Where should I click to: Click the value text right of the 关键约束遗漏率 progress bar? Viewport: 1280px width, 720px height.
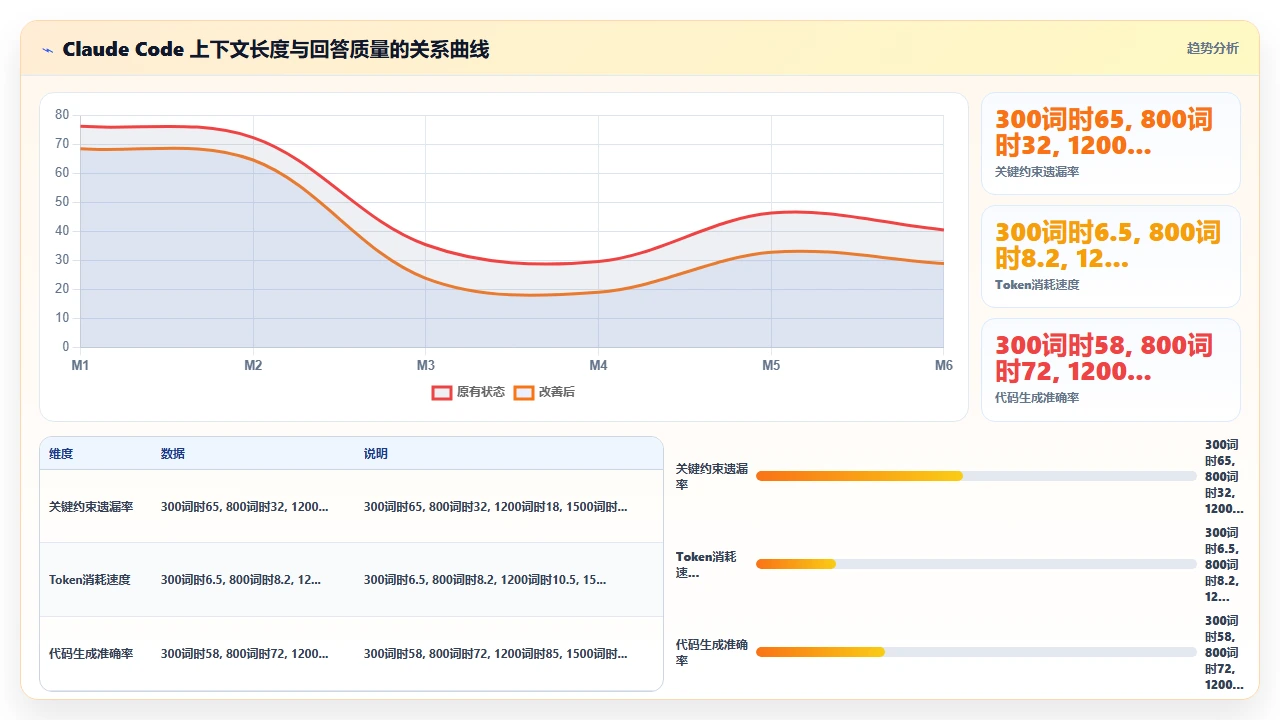click(1224, 476)
